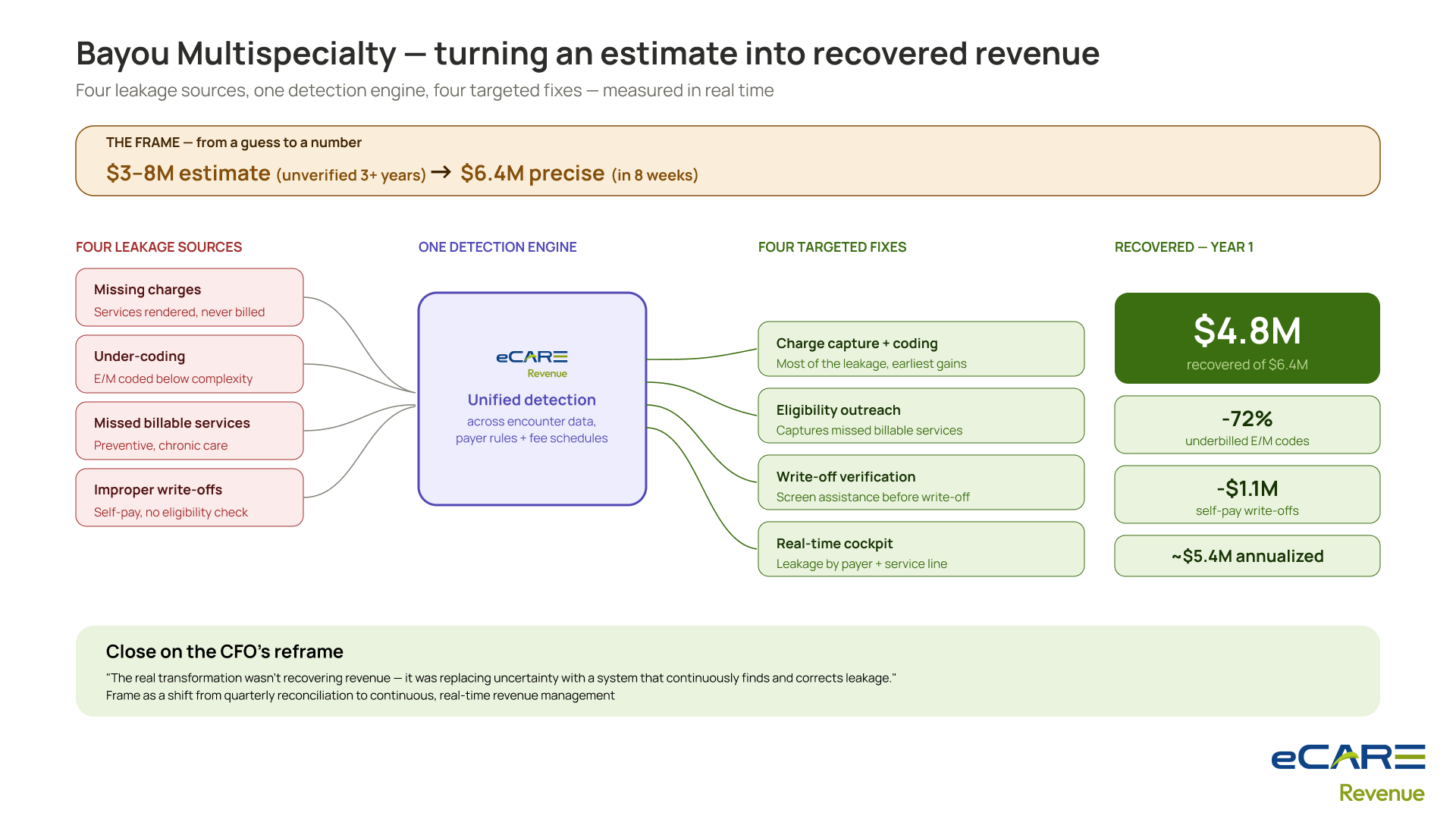Select 'Captures missed billable services' text

869,431
